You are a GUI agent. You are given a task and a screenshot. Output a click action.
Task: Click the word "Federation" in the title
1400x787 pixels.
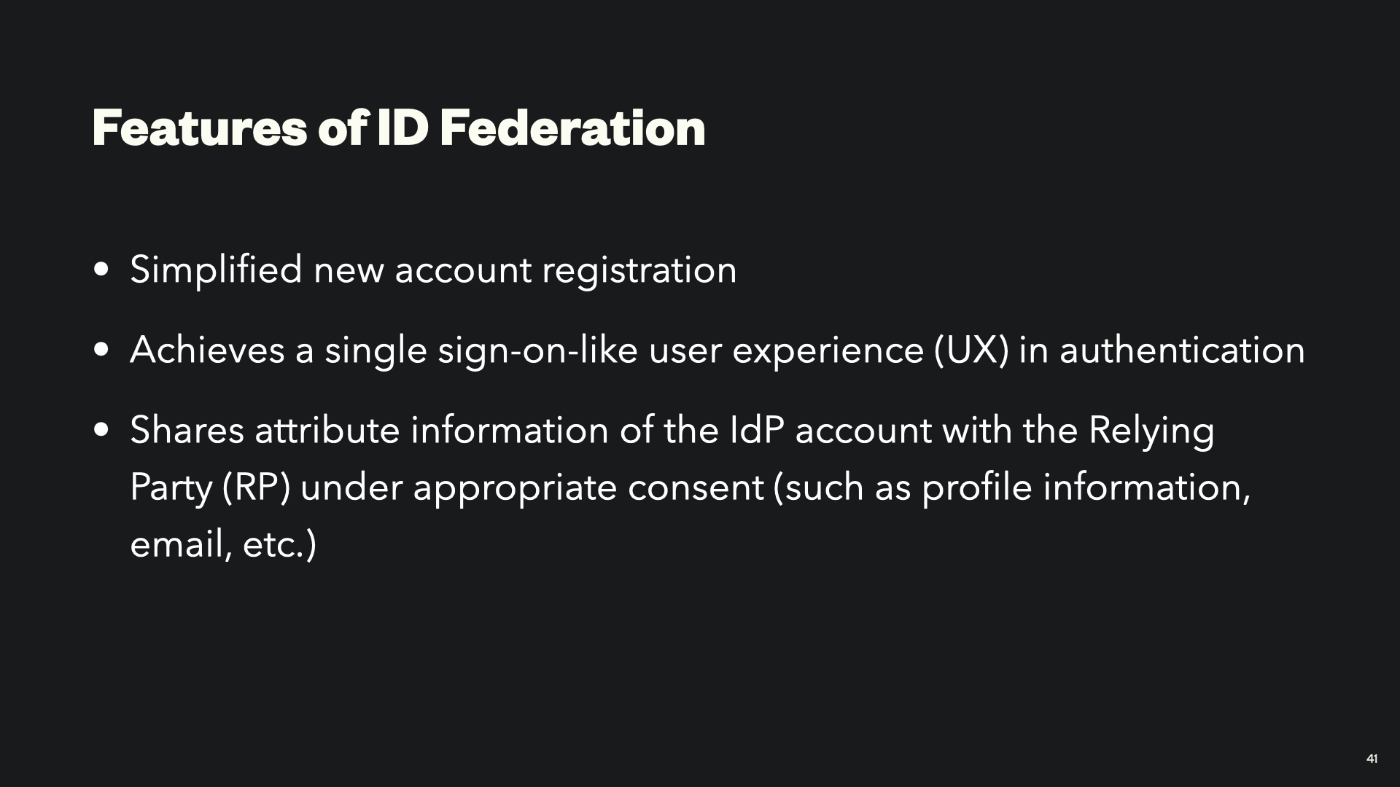click(572, 128)
